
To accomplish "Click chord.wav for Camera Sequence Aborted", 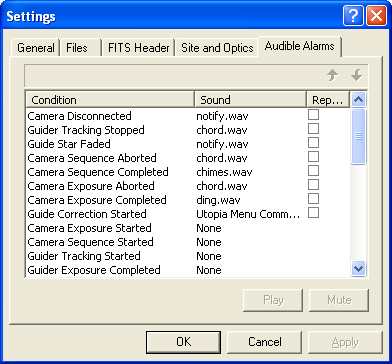I will (x=222, y=158).
